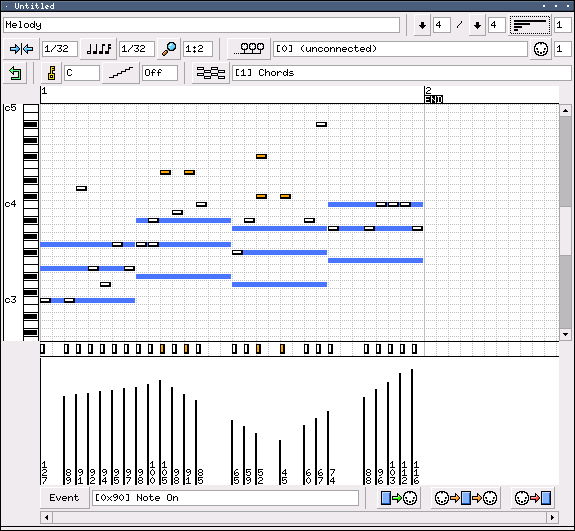Click the Event selection button
The width and height of the screenshot is (575, 531).
[x=64, y=498]
